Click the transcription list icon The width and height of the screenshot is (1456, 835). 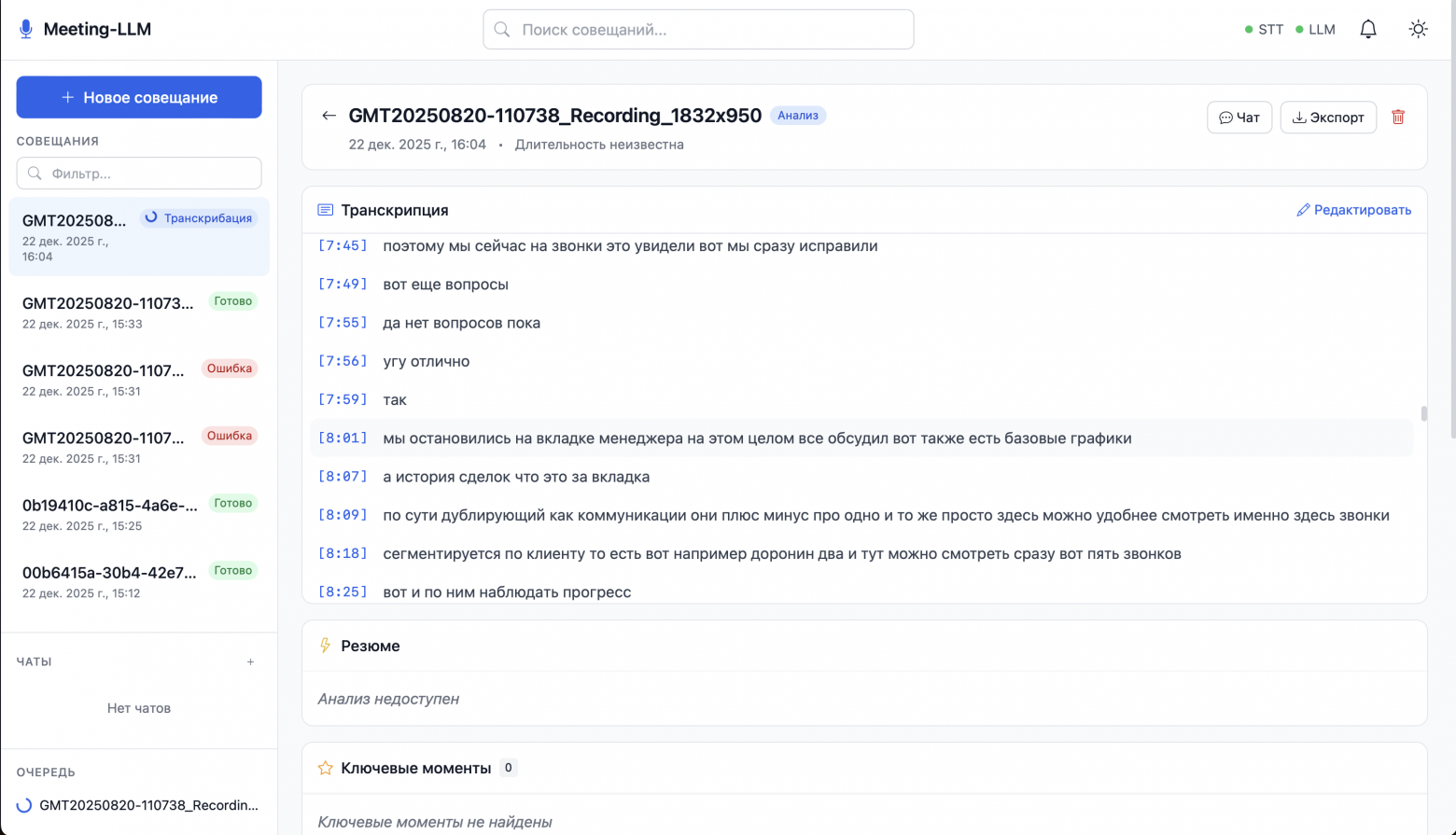click(x=324, y=209)
